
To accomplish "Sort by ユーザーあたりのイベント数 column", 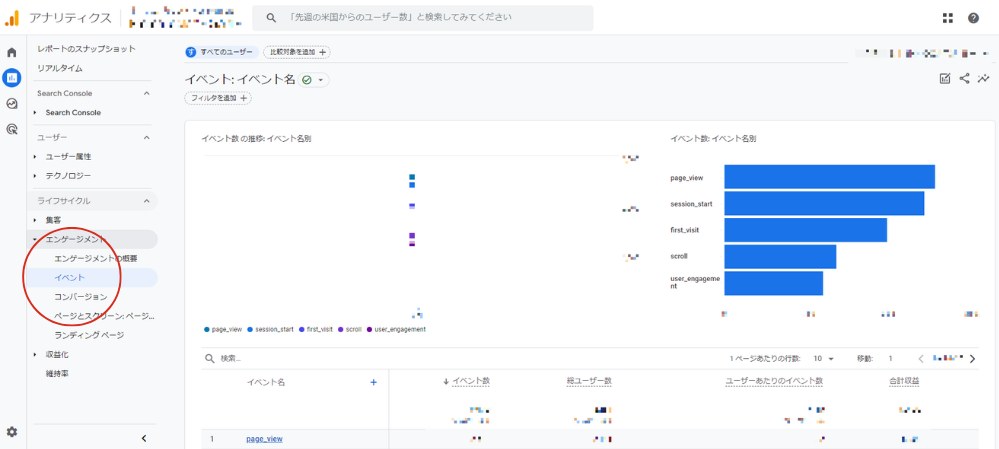I will pos(774,381).
